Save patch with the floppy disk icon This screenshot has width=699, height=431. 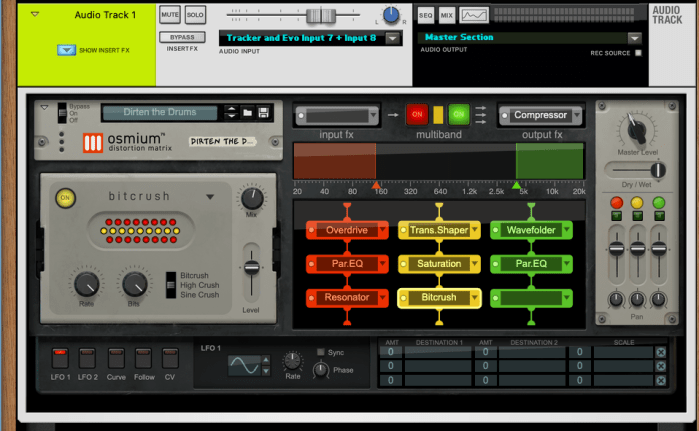coord(263,113)
